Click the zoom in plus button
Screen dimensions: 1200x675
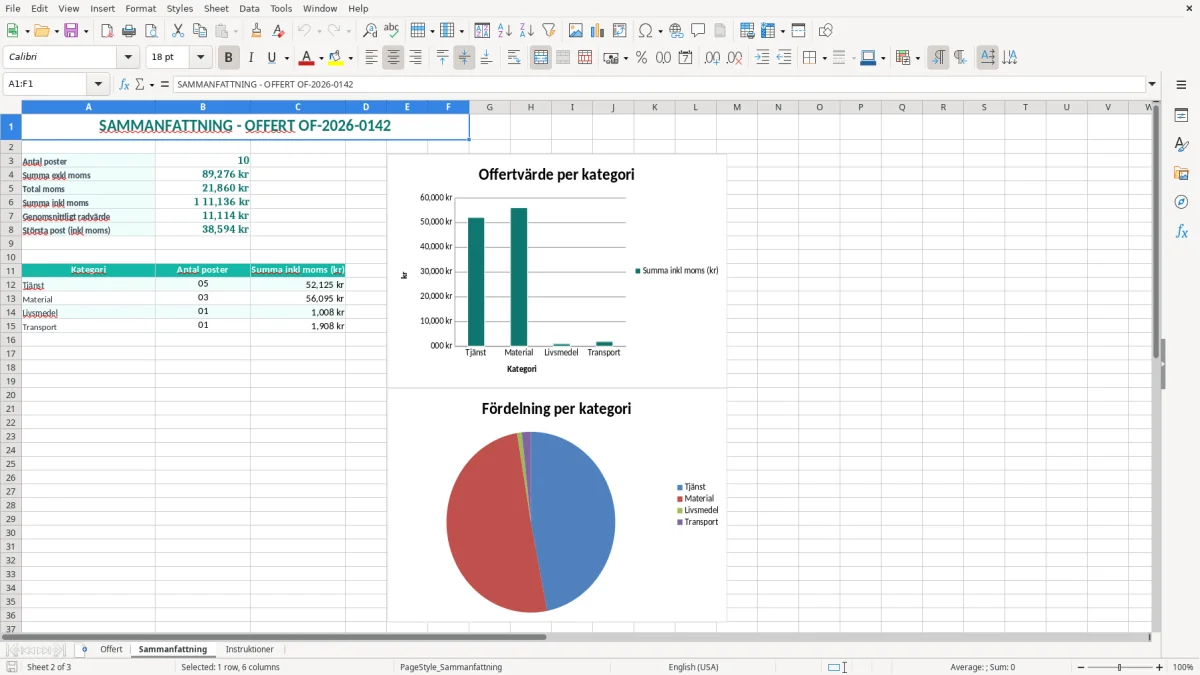tap(1160, 667)
